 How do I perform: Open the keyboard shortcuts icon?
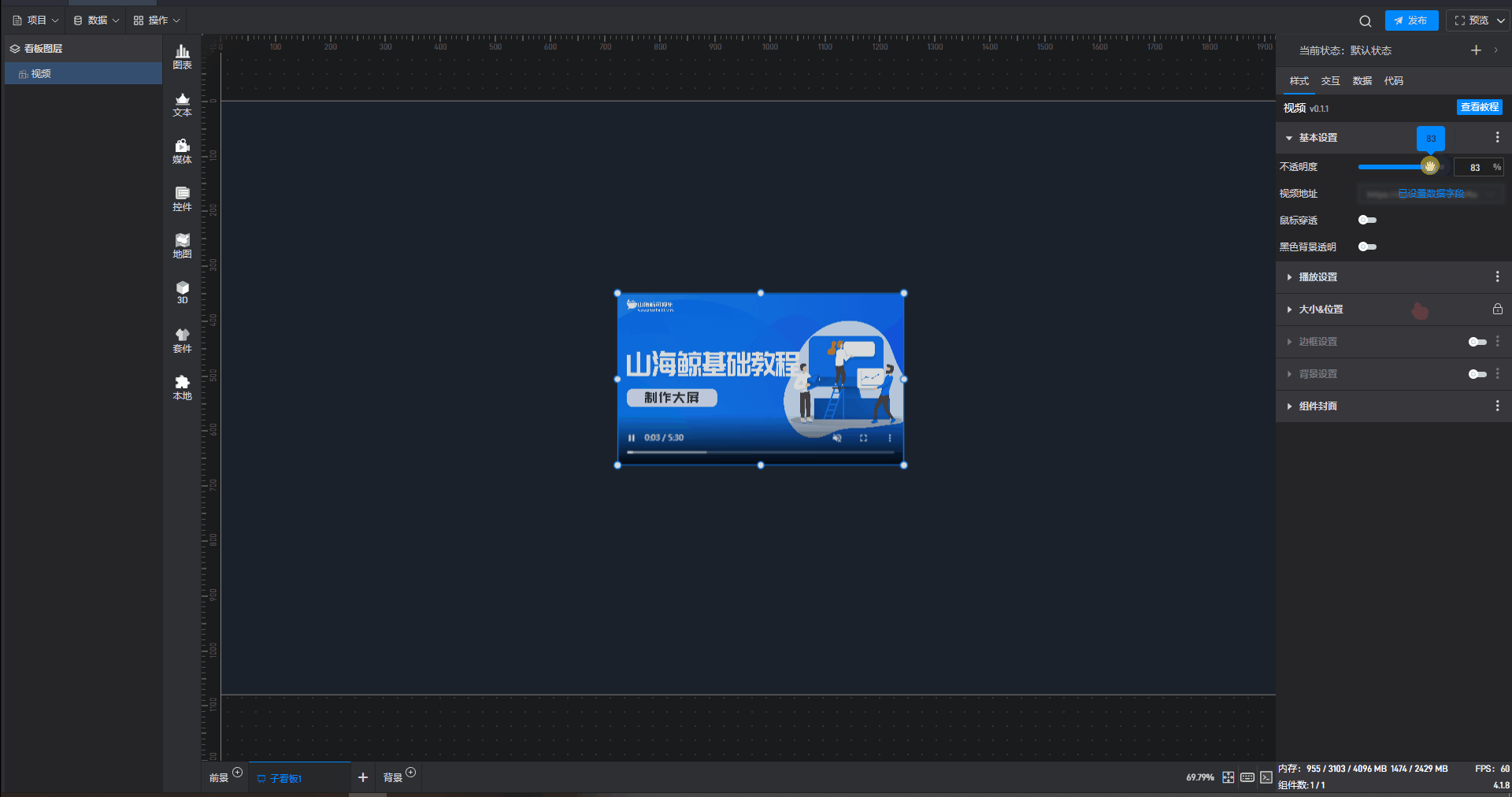(1247, 777)
